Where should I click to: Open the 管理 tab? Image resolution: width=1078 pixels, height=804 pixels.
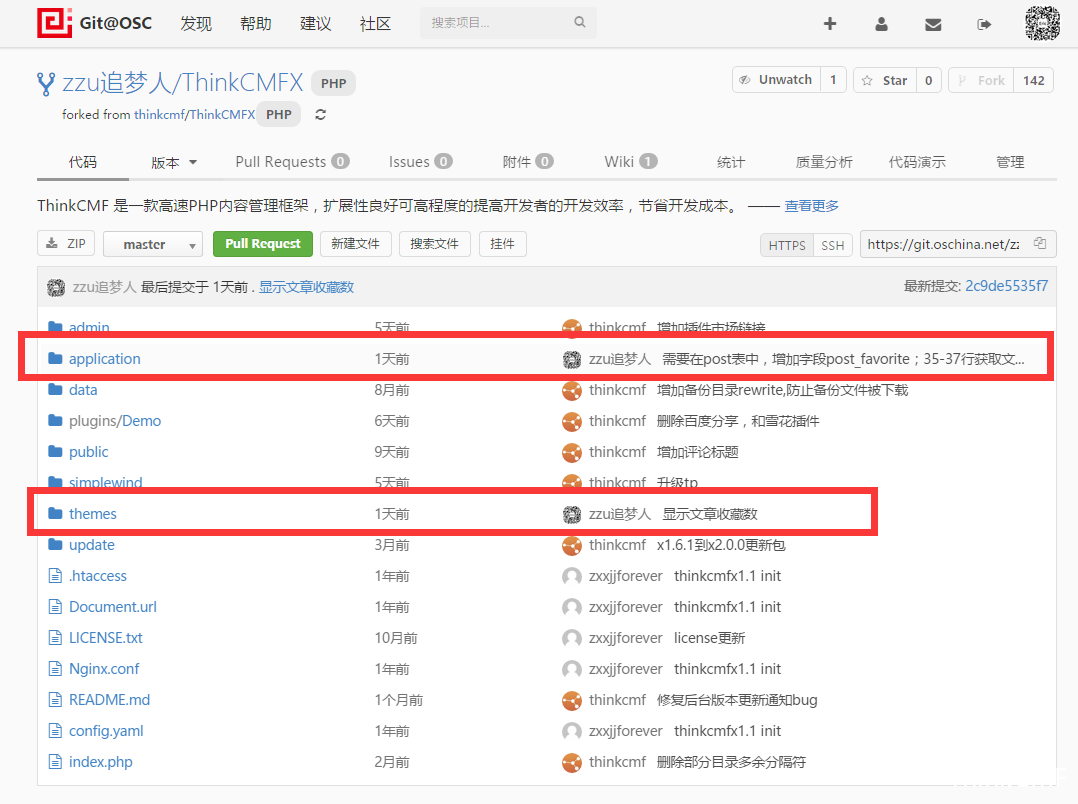1010,162
